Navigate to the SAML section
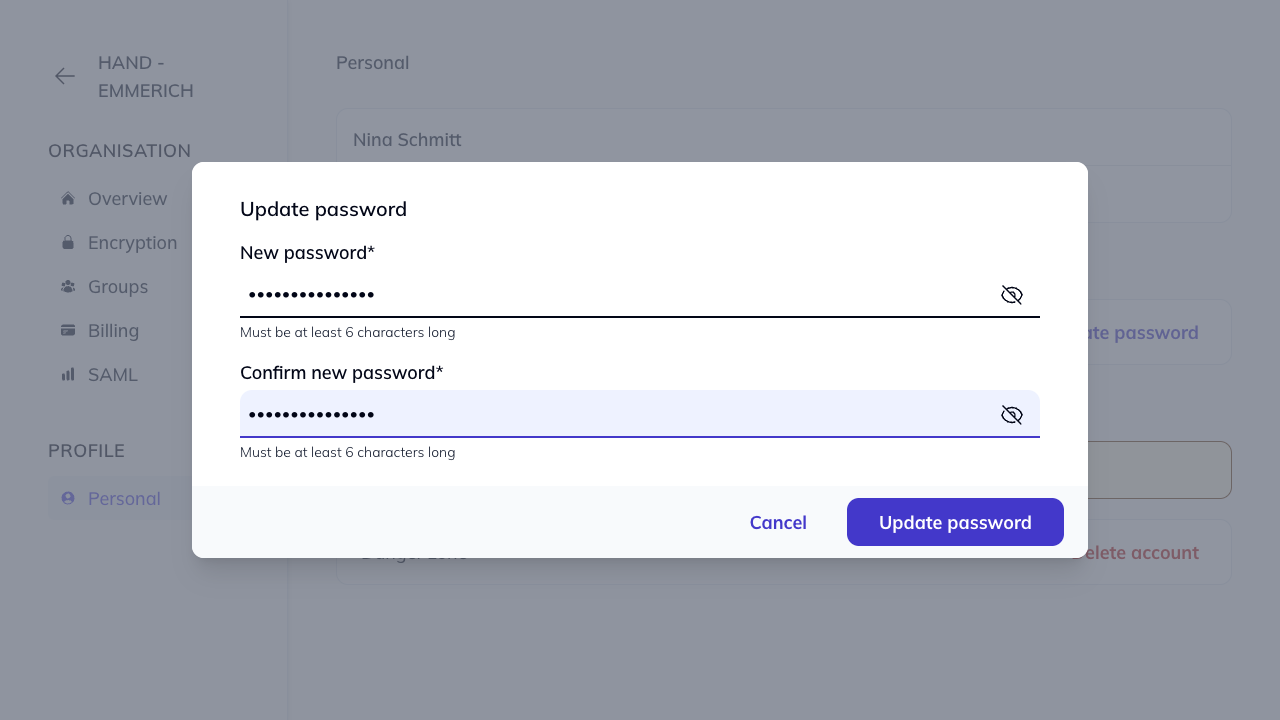Viewport: 1280px width, 720px height. coord(112,374)
